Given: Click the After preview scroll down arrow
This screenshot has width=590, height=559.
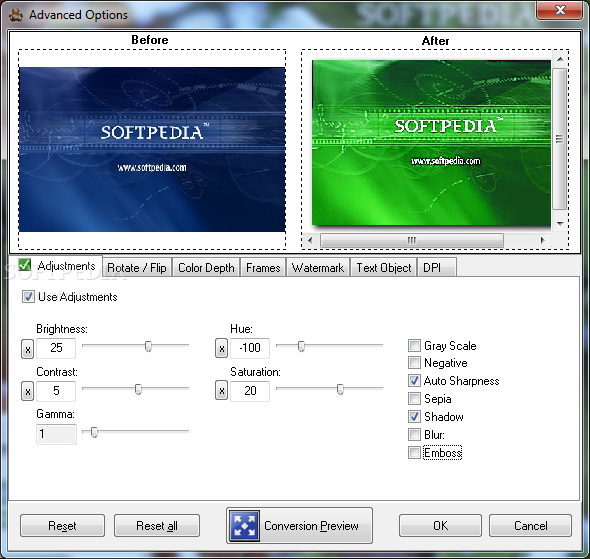Looking at the screenshot, I should [x=560, y=223].
